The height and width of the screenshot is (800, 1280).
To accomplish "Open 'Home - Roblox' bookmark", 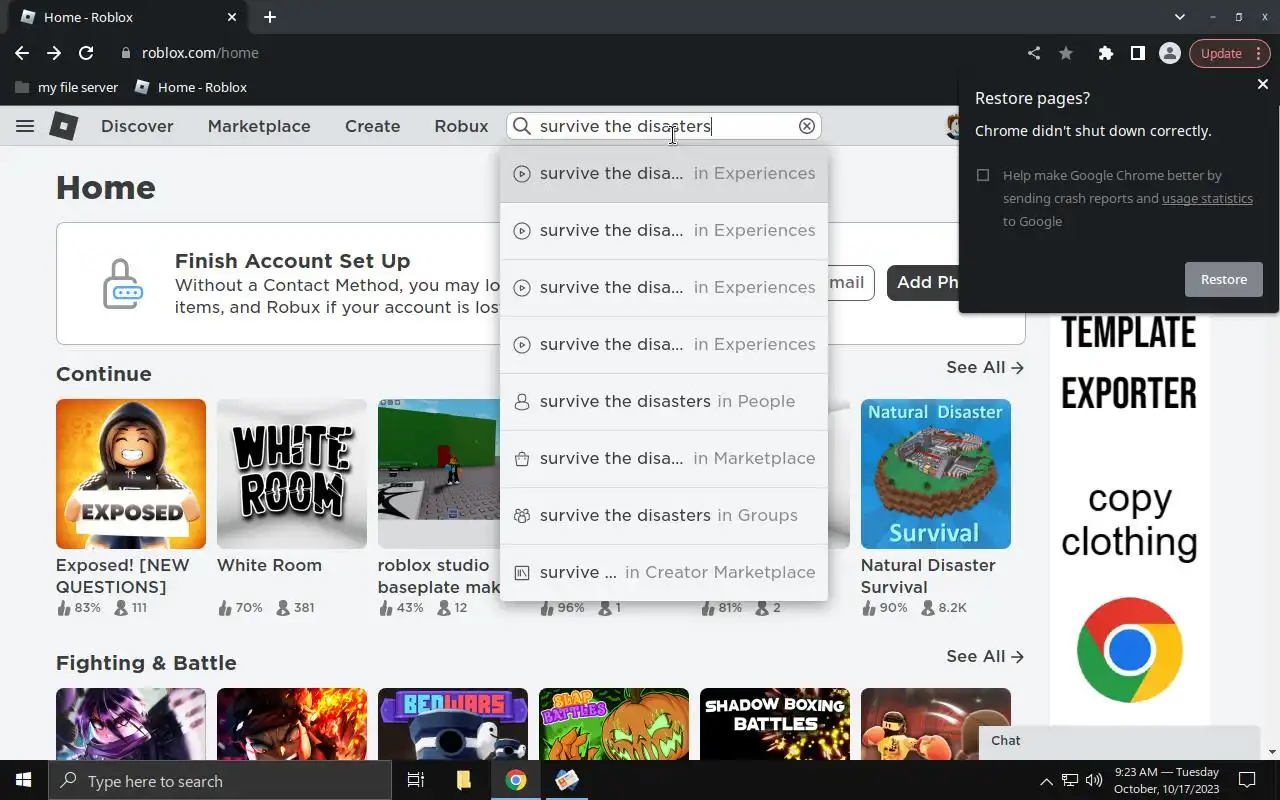I will pos(191,87).
